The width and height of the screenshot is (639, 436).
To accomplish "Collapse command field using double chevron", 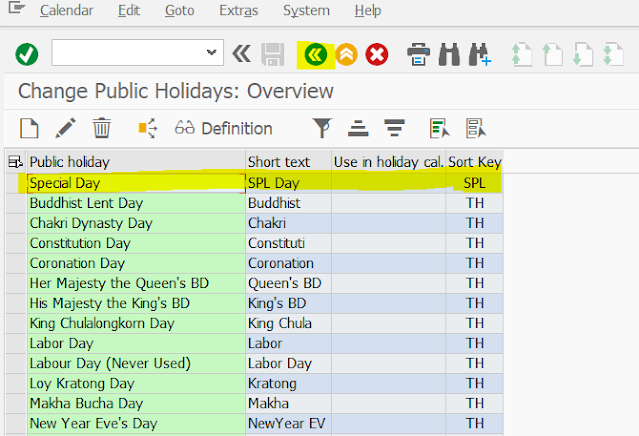I will point(241,54).
